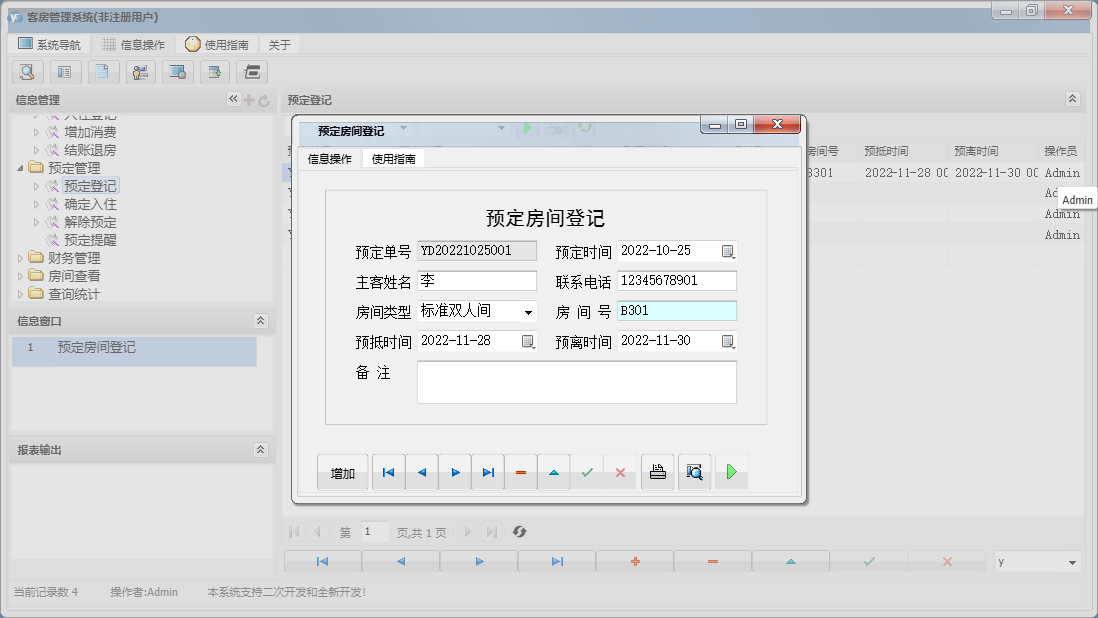Viewport: 1098px width, 618px height.
Task: Open the 预定时间 date picker
Action: 727,250
